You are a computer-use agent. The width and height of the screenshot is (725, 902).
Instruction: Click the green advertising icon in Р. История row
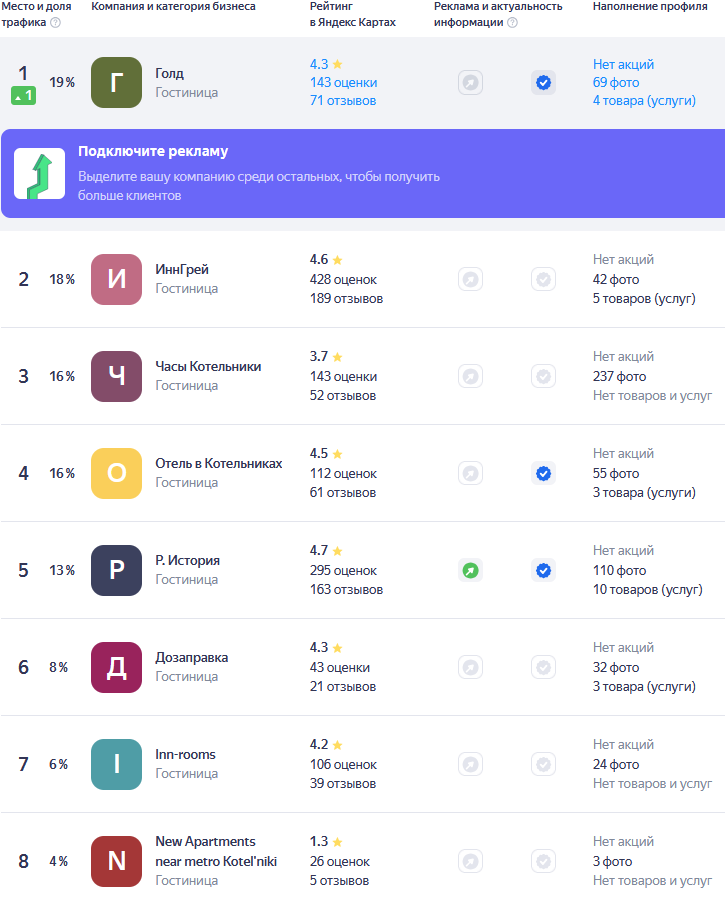(470, 571)
